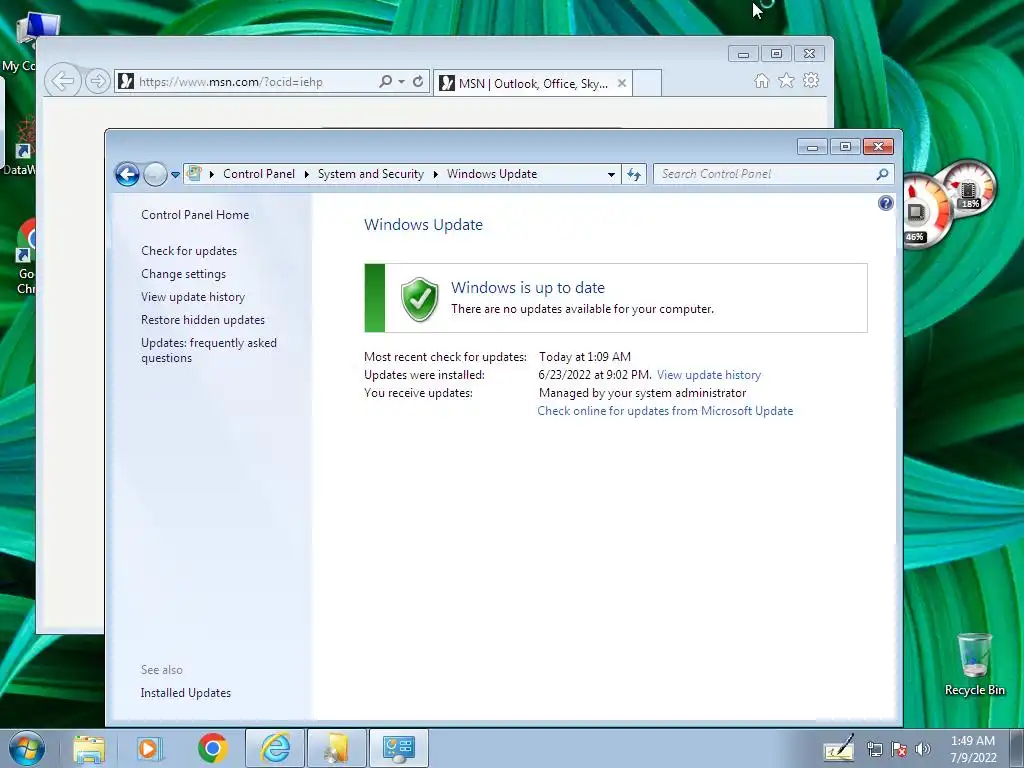
Task: Open Updates: frequently asked questions
Action: pyautogui.click(x=208, y=350)
